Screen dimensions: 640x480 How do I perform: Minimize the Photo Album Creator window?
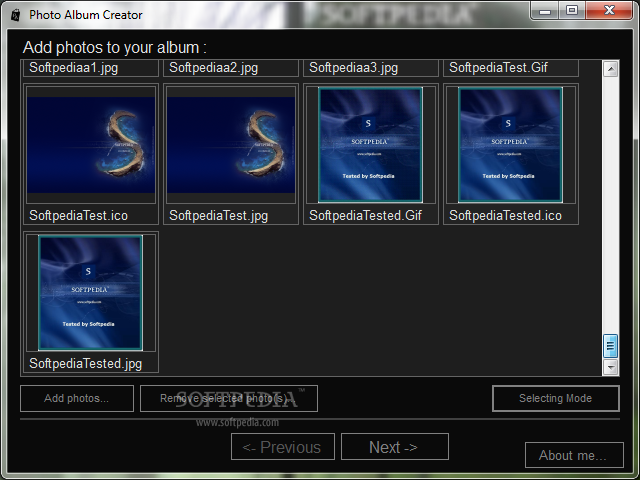(x=545, y=11)
